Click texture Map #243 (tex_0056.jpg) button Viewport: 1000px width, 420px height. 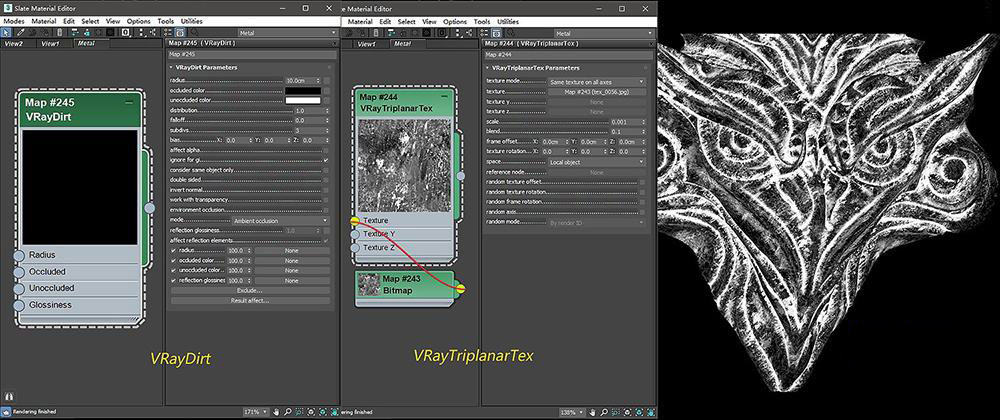pos(597,92)
